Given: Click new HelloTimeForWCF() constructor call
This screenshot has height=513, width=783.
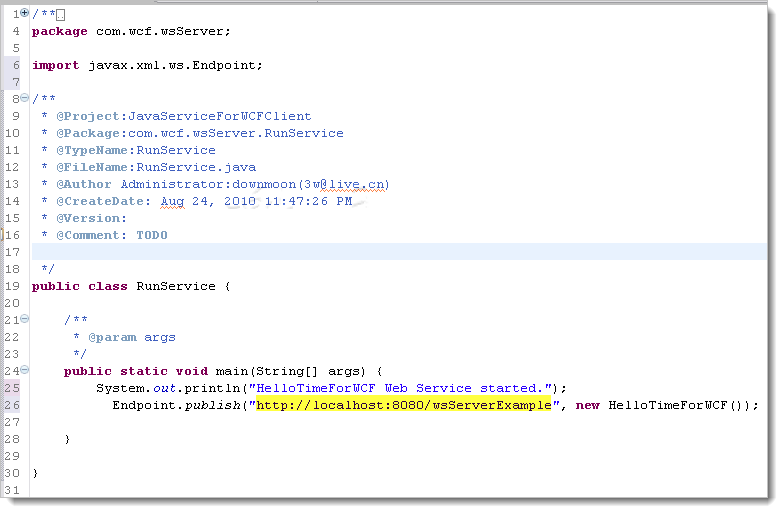Looking at the screenshot, I should point(663,406).
